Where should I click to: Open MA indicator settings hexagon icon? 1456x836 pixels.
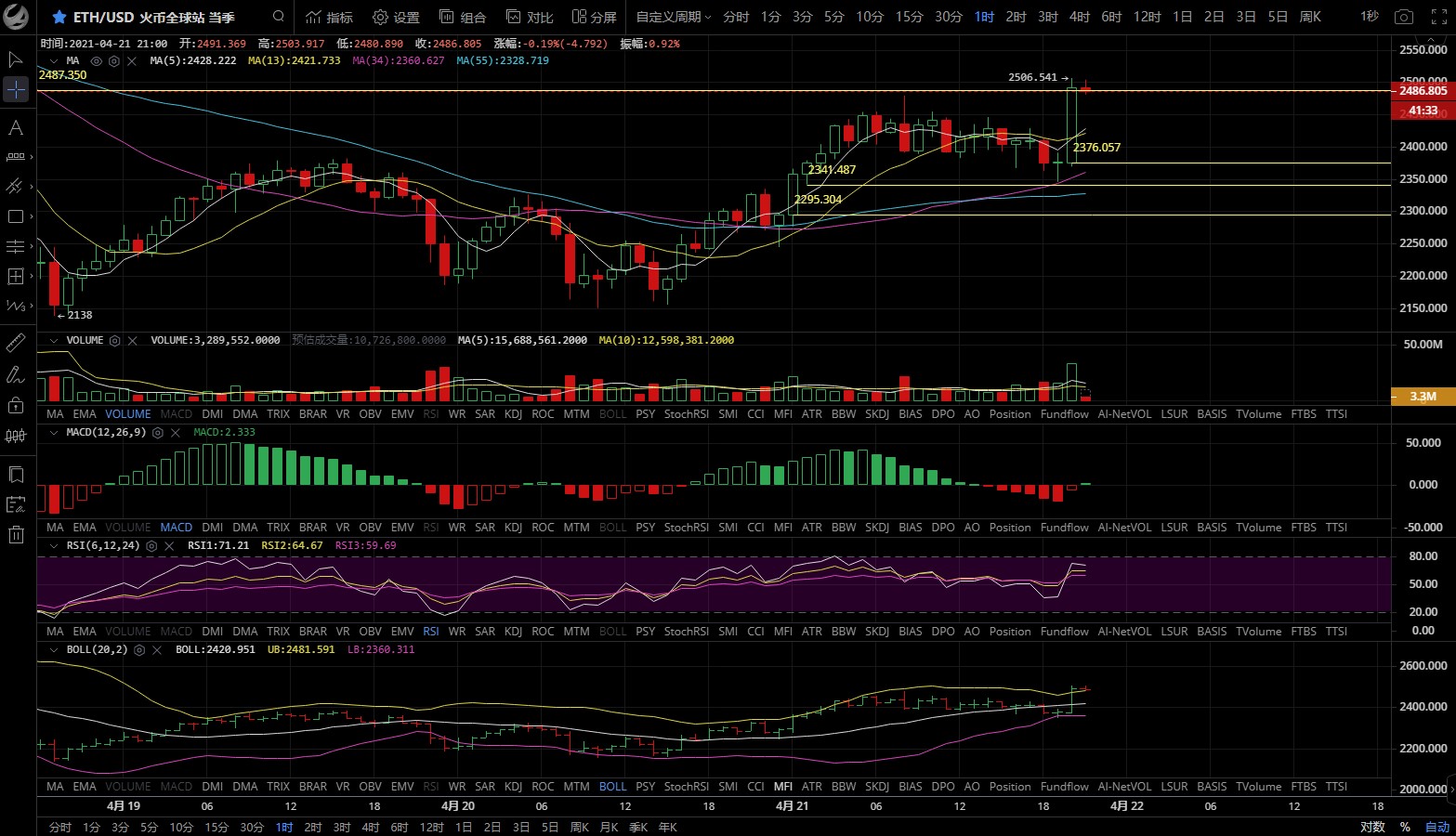[114, 60]
